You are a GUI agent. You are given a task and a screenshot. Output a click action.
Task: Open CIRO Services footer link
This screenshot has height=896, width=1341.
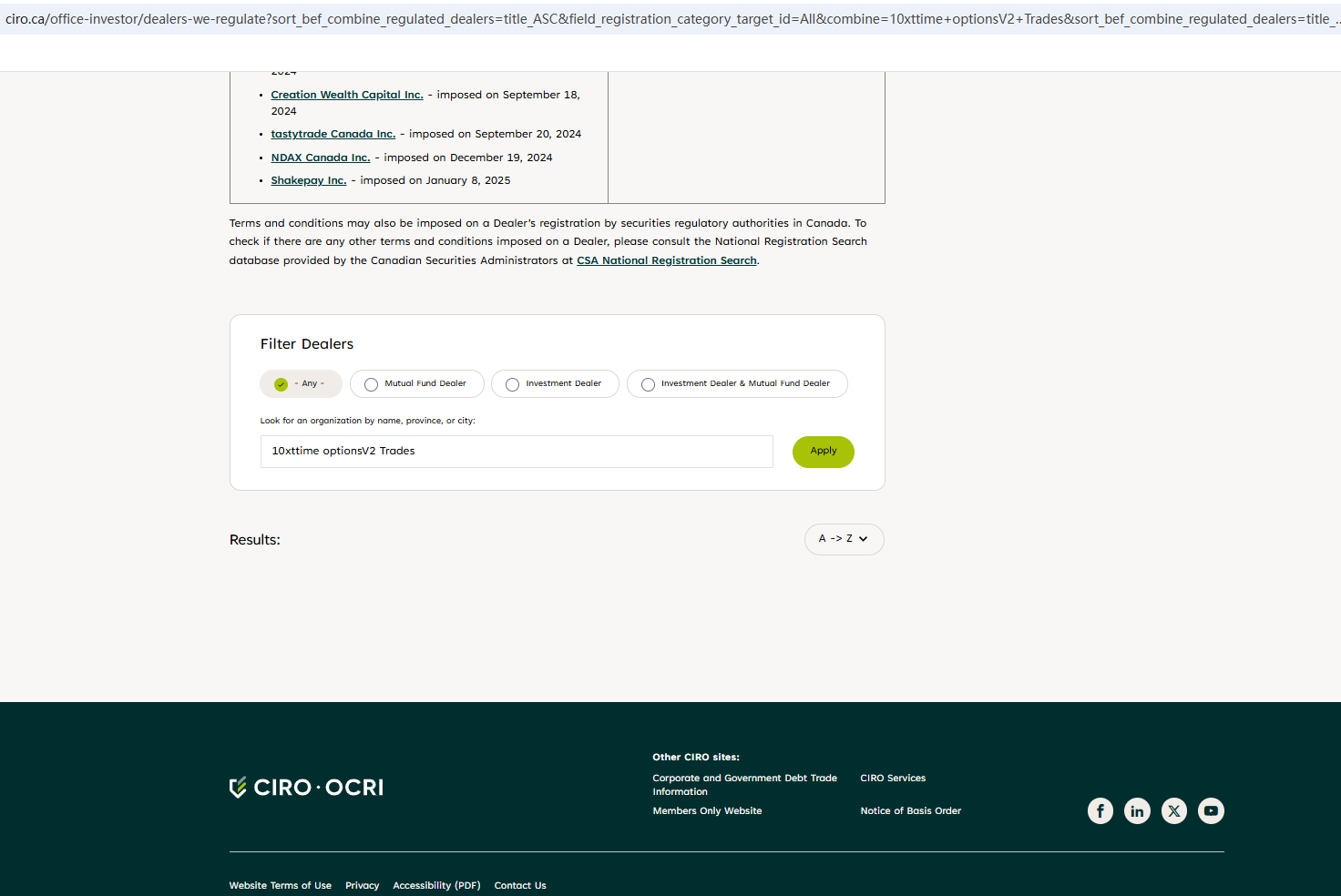pos(893,779)
